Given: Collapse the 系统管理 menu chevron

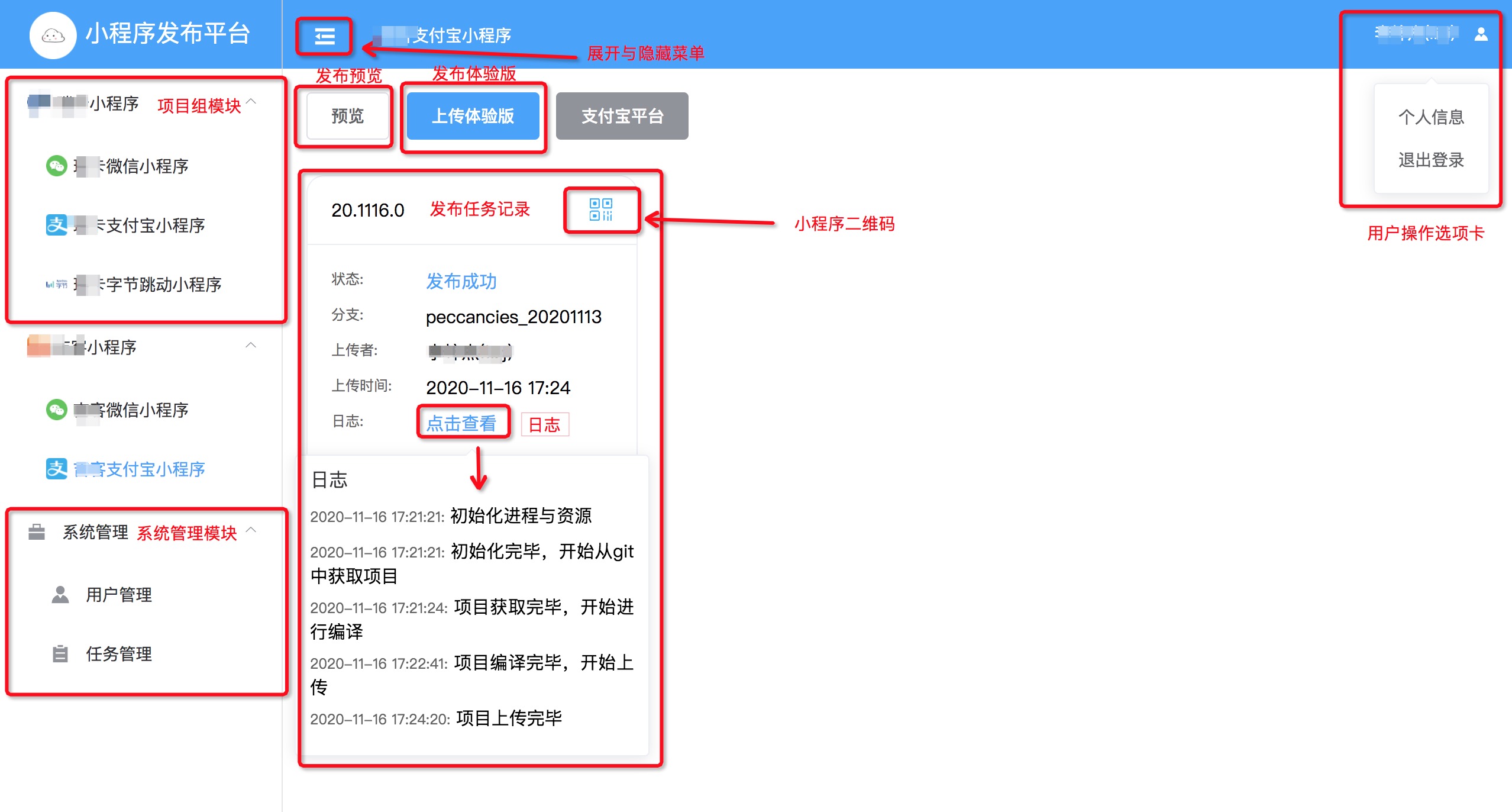Looking at the screenshot, I should click(251, 530).
